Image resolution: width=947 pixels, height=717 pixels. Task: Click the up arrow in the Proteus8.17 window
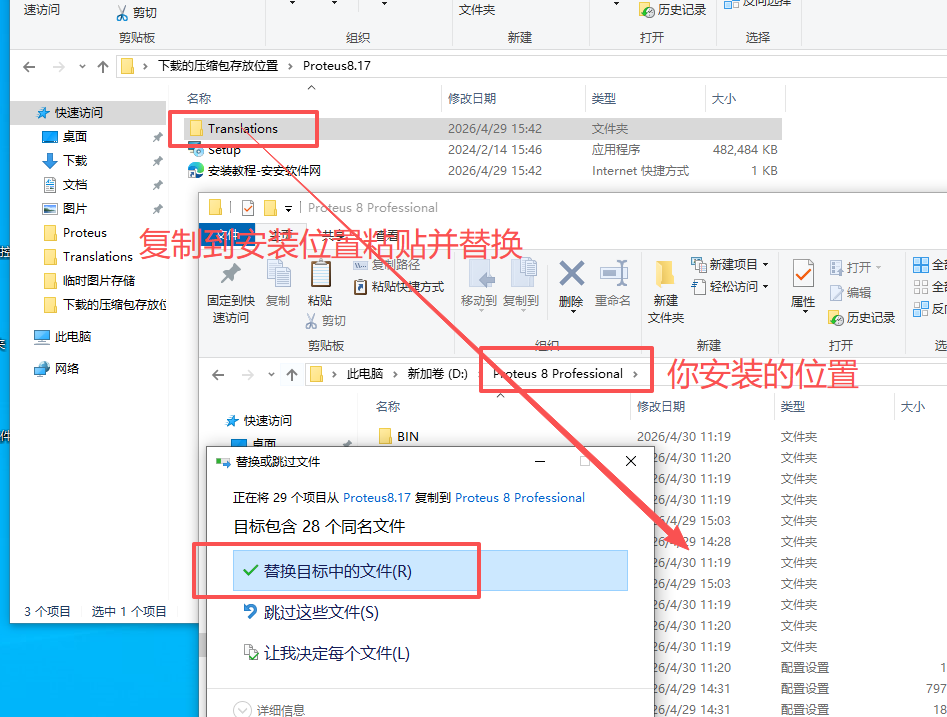(x=103, y=66)
